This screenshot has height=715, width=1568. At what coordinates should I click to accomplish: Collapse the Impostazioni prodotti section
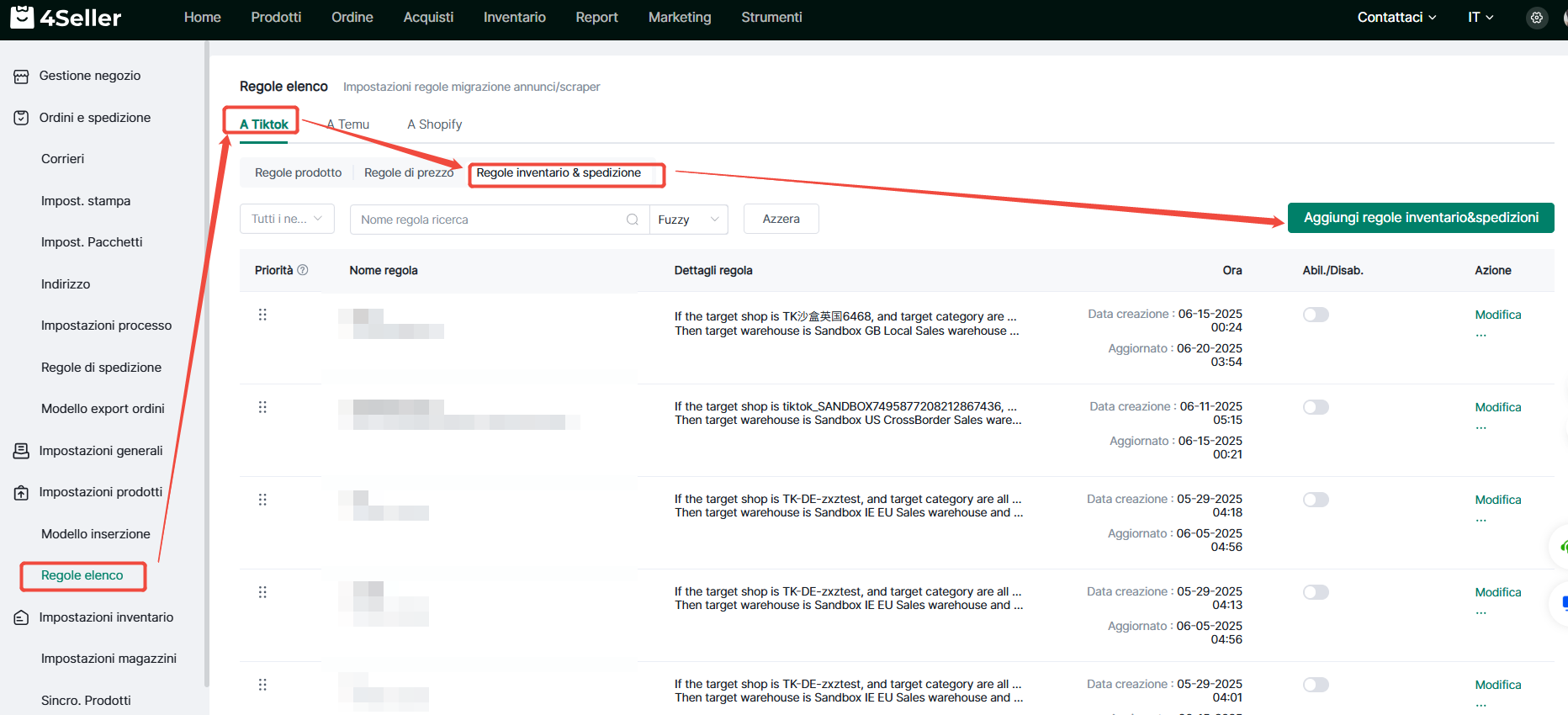[101, 492]
